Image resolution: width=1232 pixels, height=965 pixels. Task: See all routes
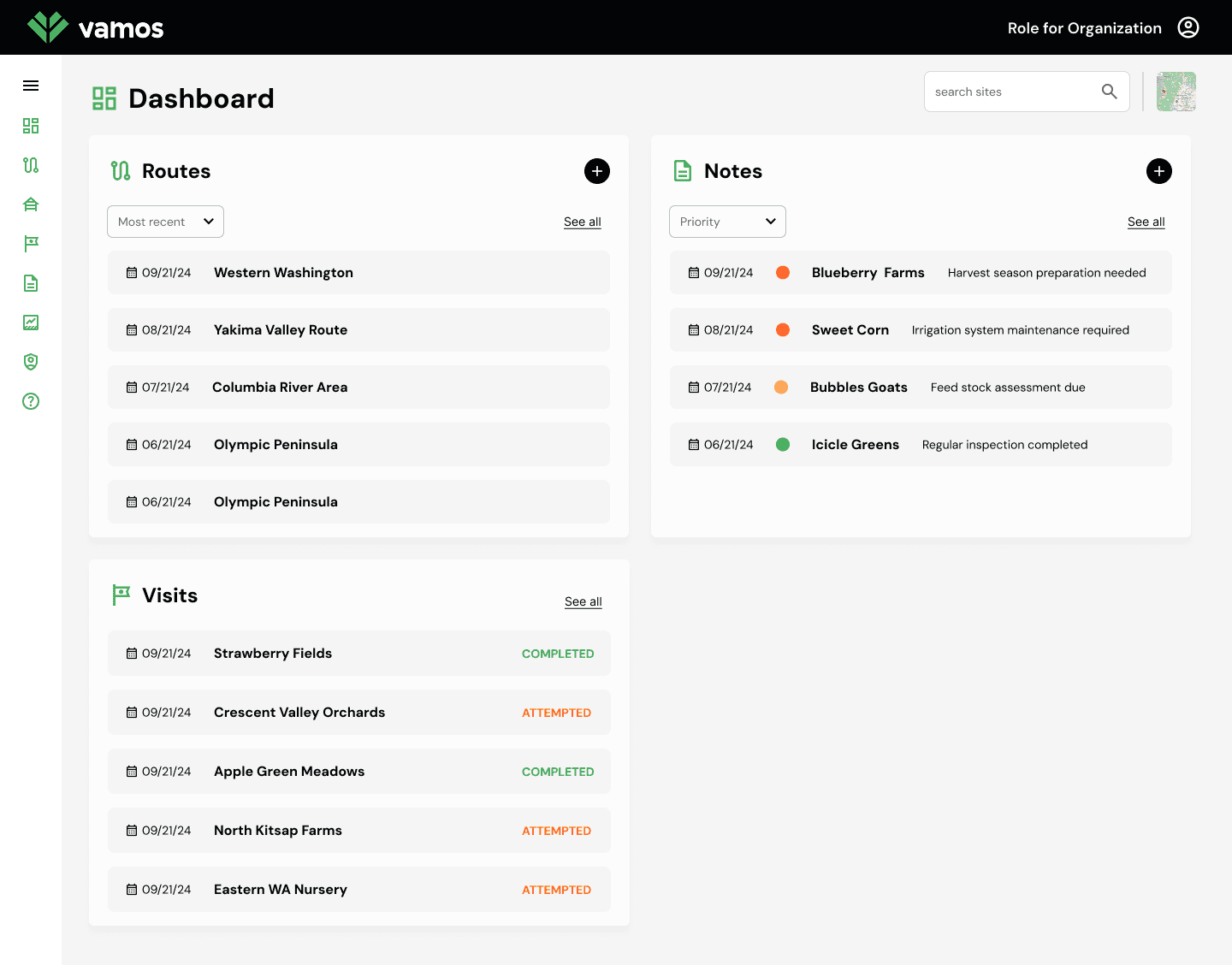pyautogui.click(x=583, y=222)
